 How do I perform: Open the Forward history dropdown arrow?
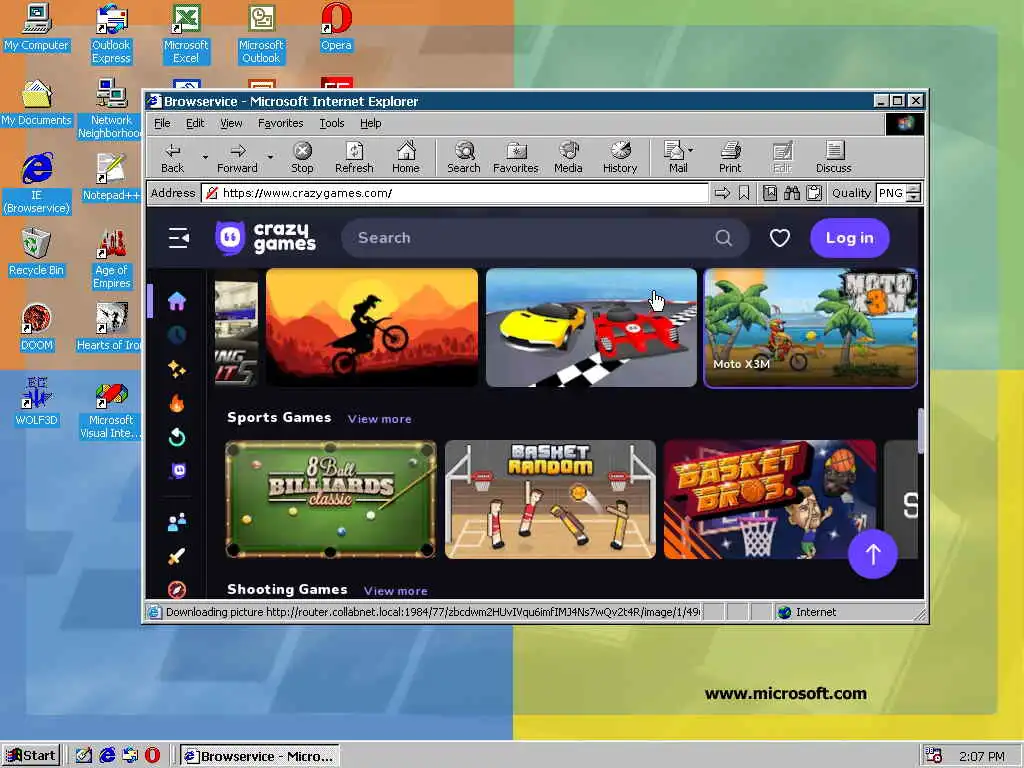click(270, 157)
